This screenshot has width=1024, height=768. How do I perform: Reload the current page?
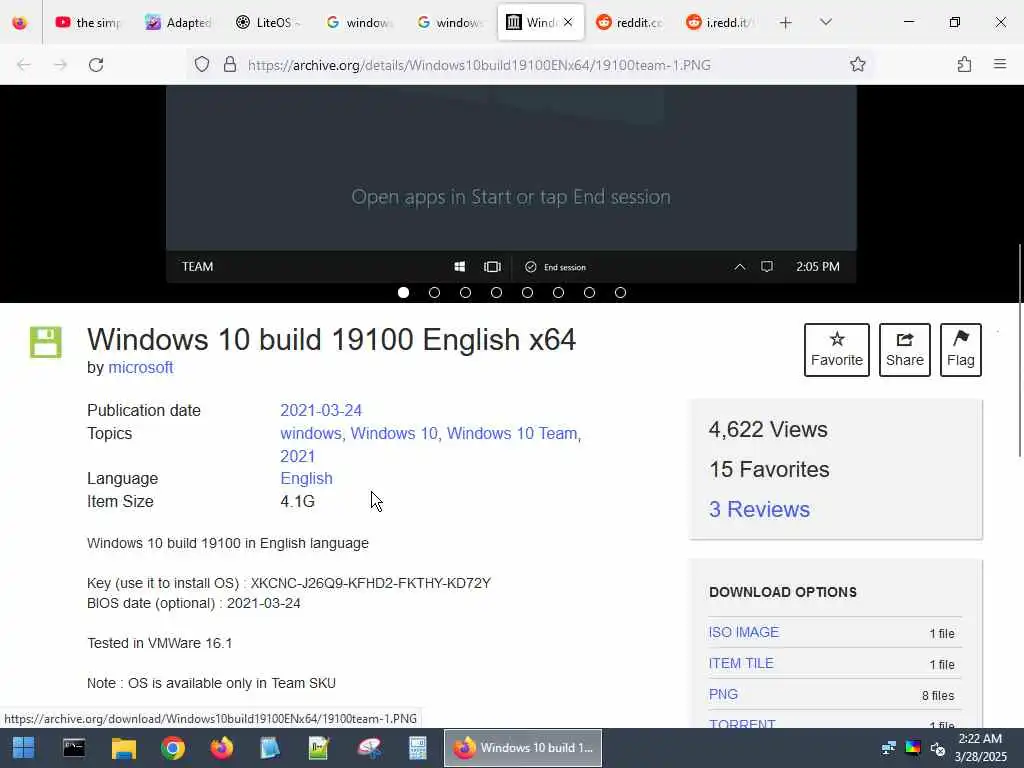click(x=96, y=65)
